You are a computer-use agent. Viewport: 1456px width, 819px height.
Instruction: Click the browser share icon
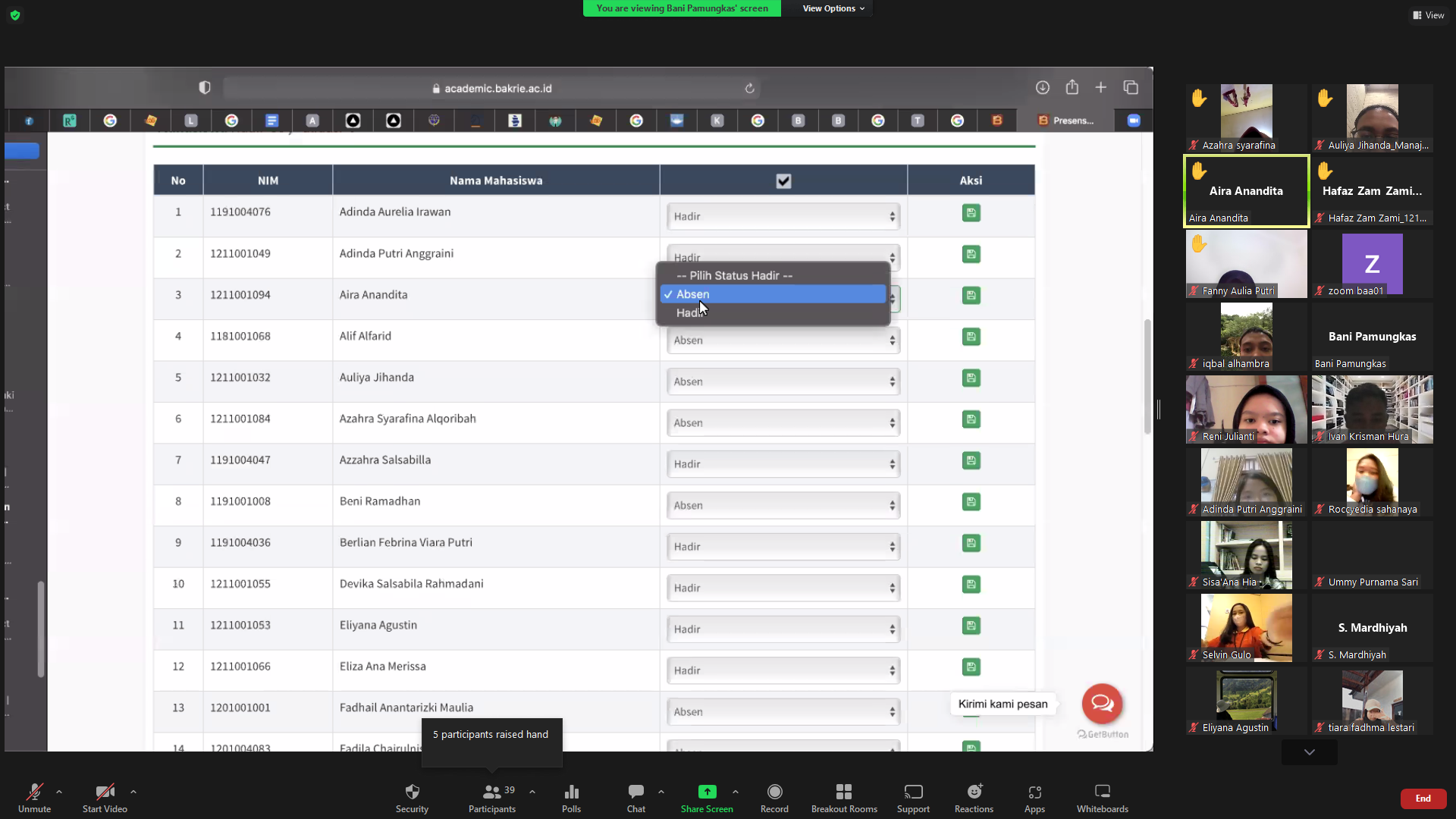pos(1072,87)
